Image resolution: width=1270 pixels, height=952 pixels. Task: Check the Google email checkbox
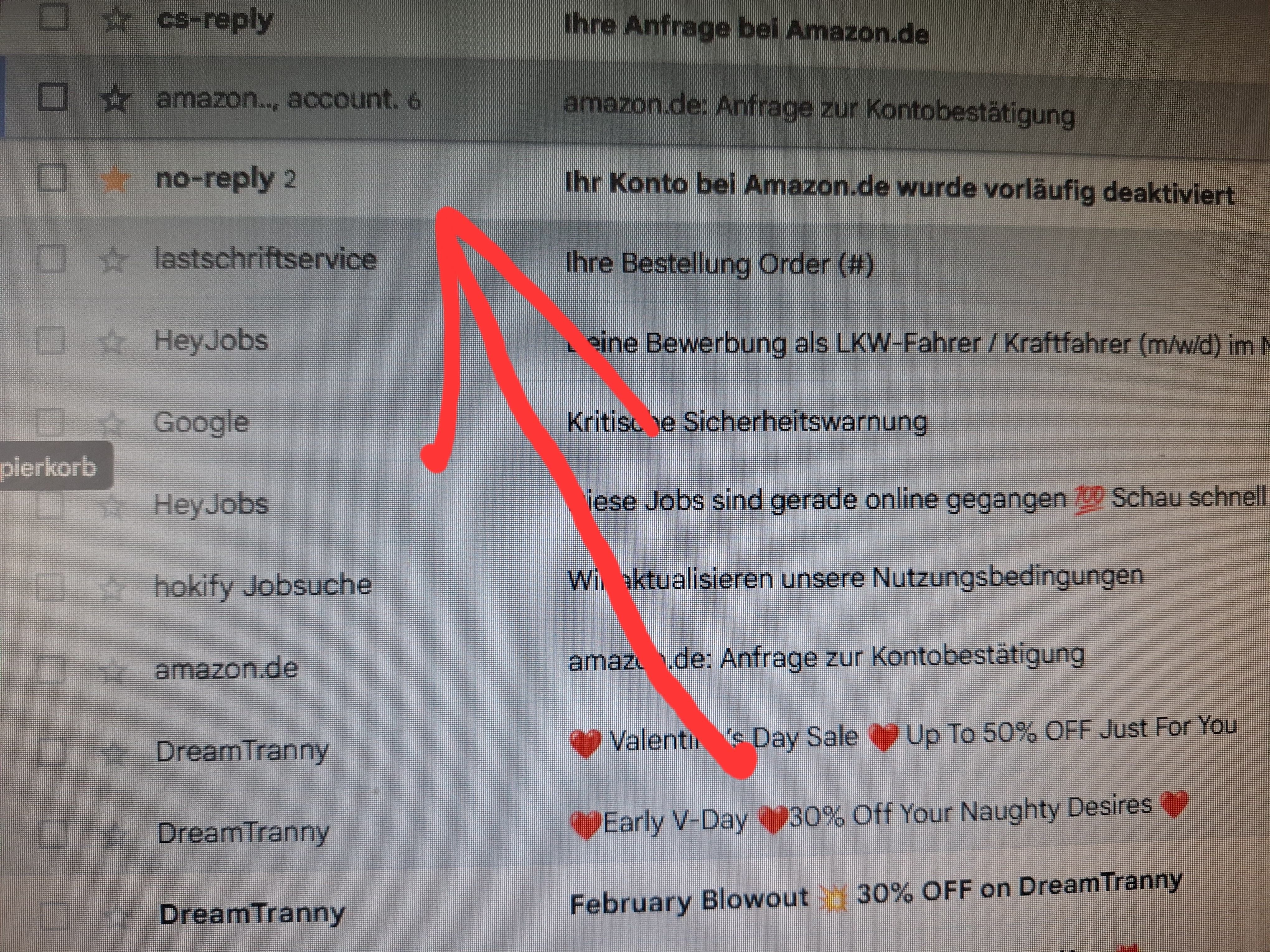[49, 422]
